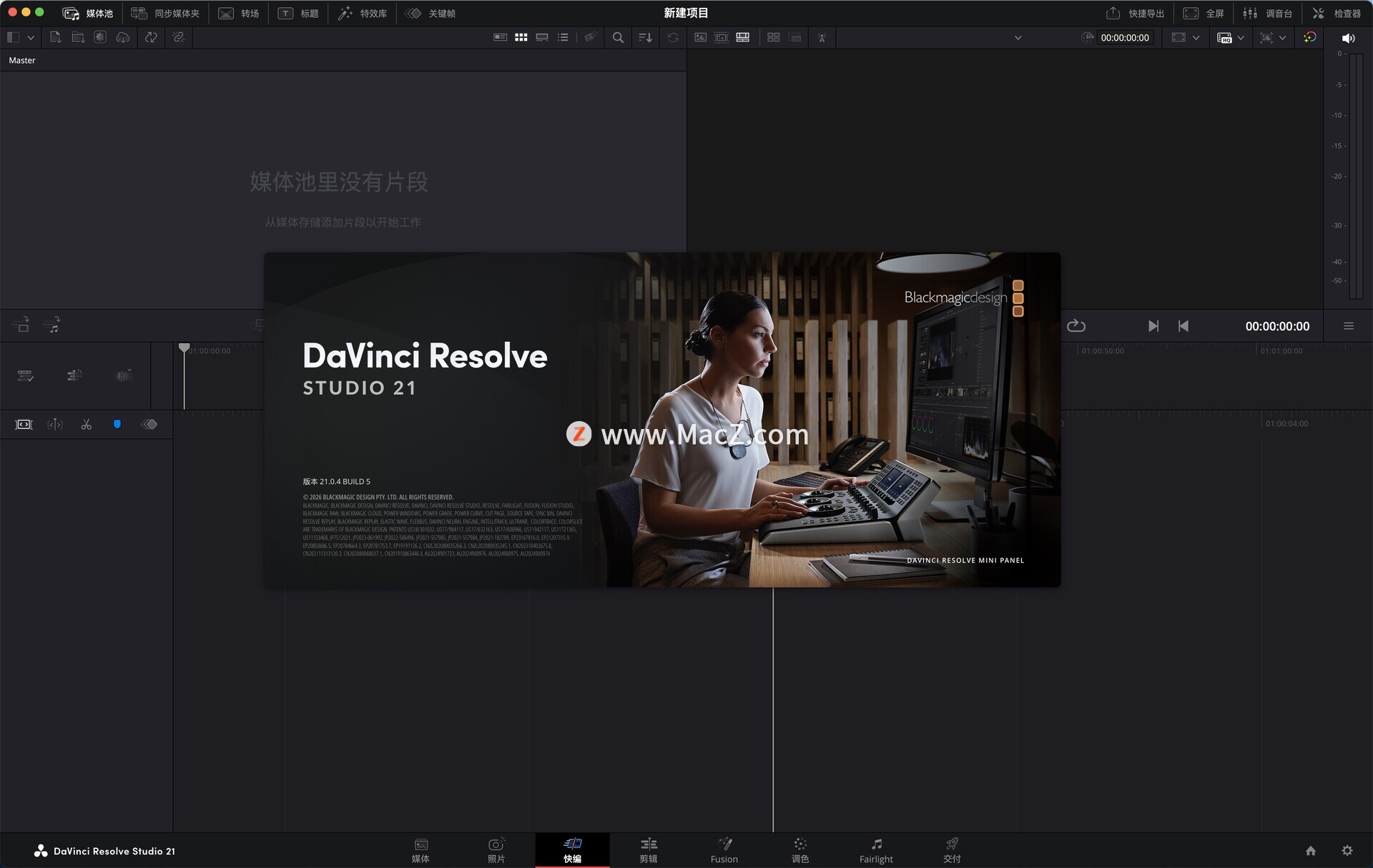
Task: Switch to the Edit page (剪辑)
Action: [x=649, y=851]
